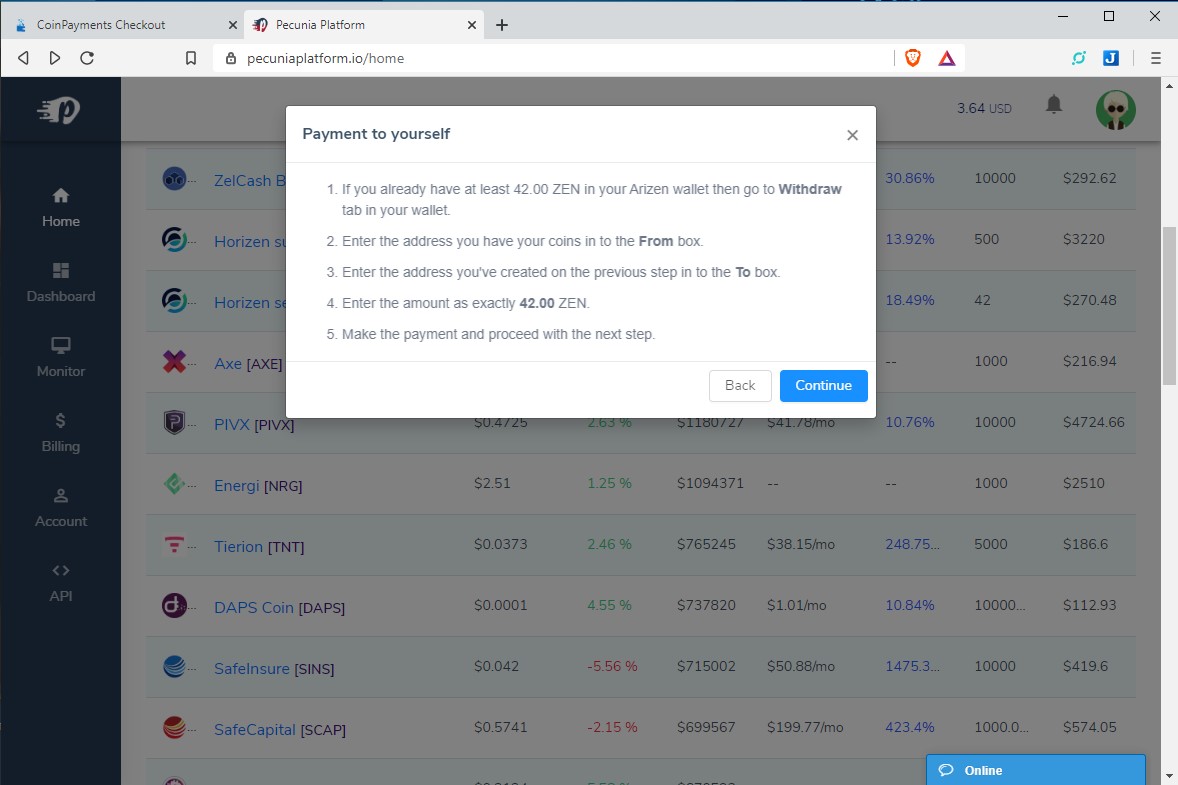Screen dimensions: 1178x785
Task: Click the Axe red X coin icon
Action: click(174, 361)
